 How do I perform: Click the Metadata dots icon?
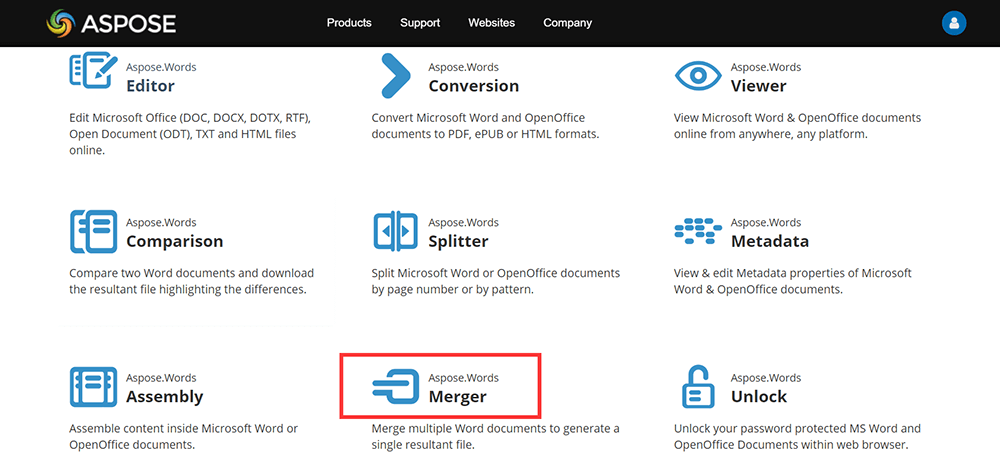698,231
